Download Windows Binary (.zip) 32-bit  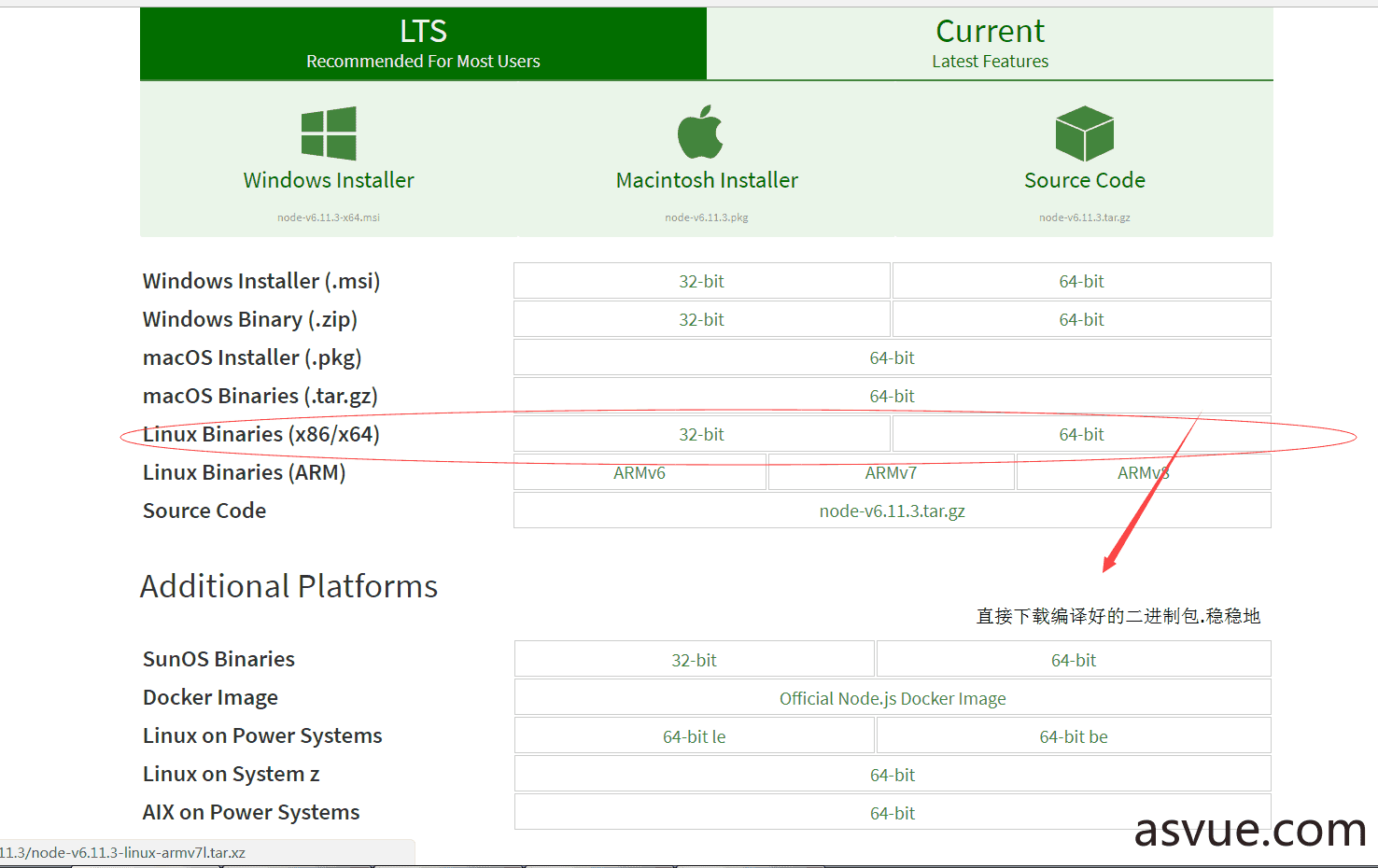(701, 319)
